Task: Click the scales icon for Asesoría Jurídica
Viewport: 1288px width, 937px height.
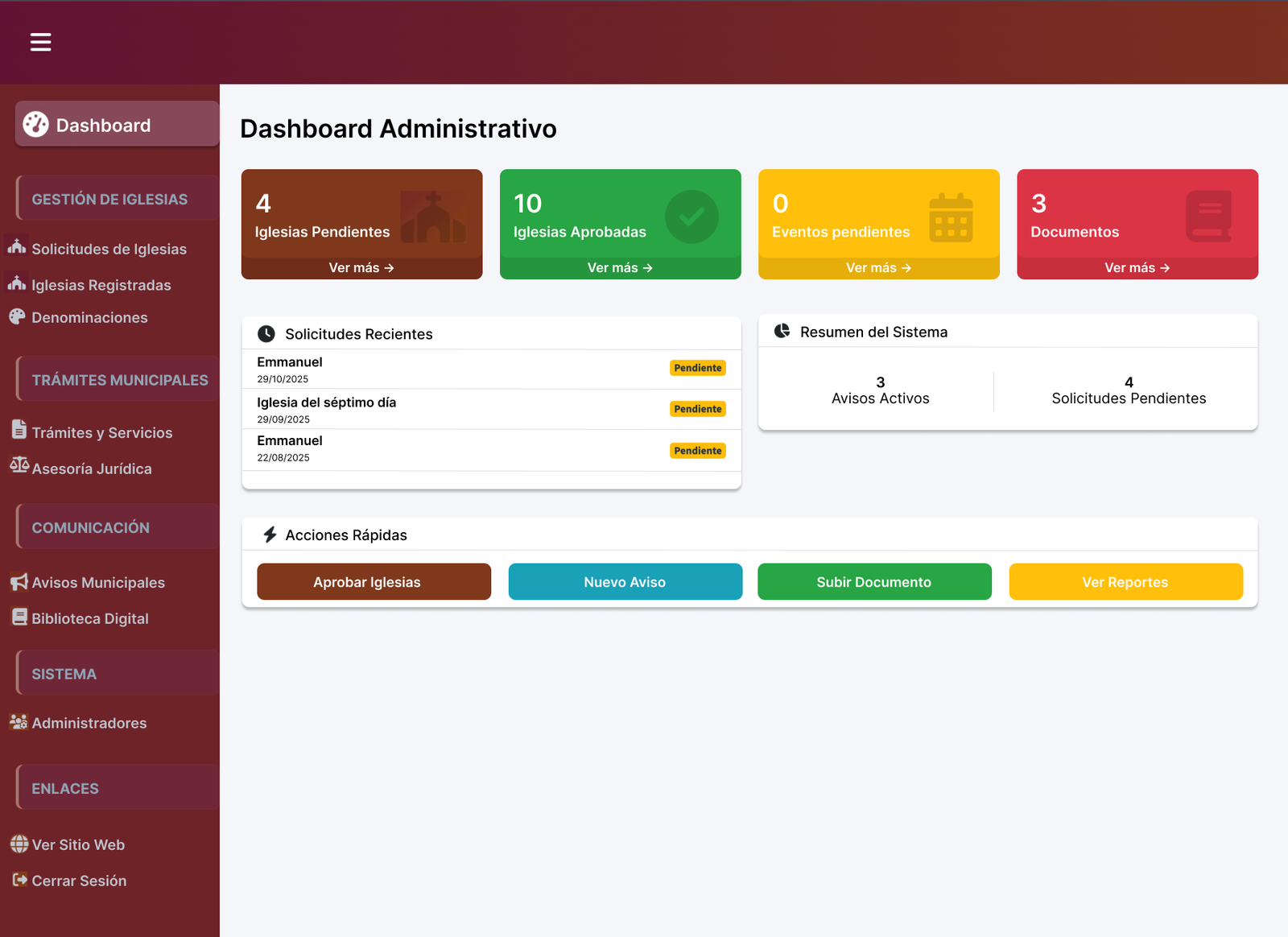Action: click(19, 465)
